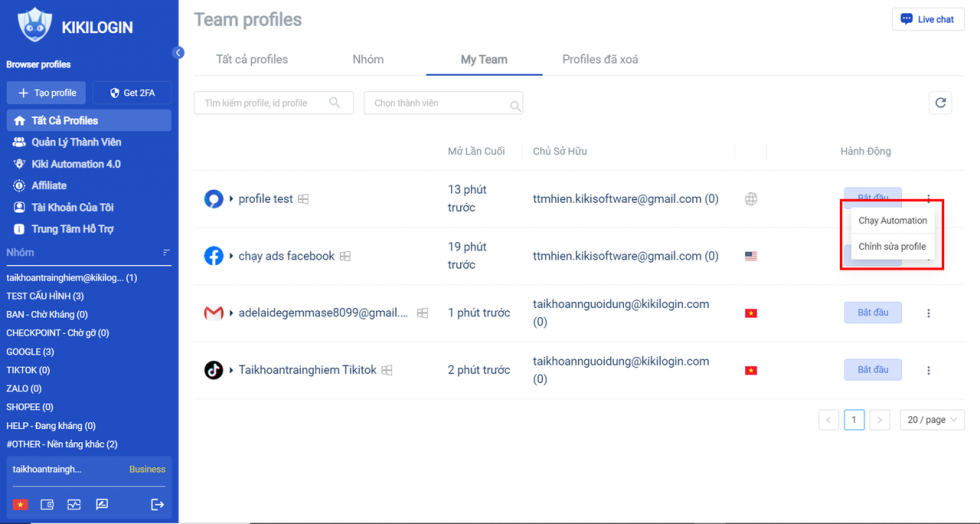
Task: Click the globe proxy icon in profile test row
Action: (x=751, y=199)
